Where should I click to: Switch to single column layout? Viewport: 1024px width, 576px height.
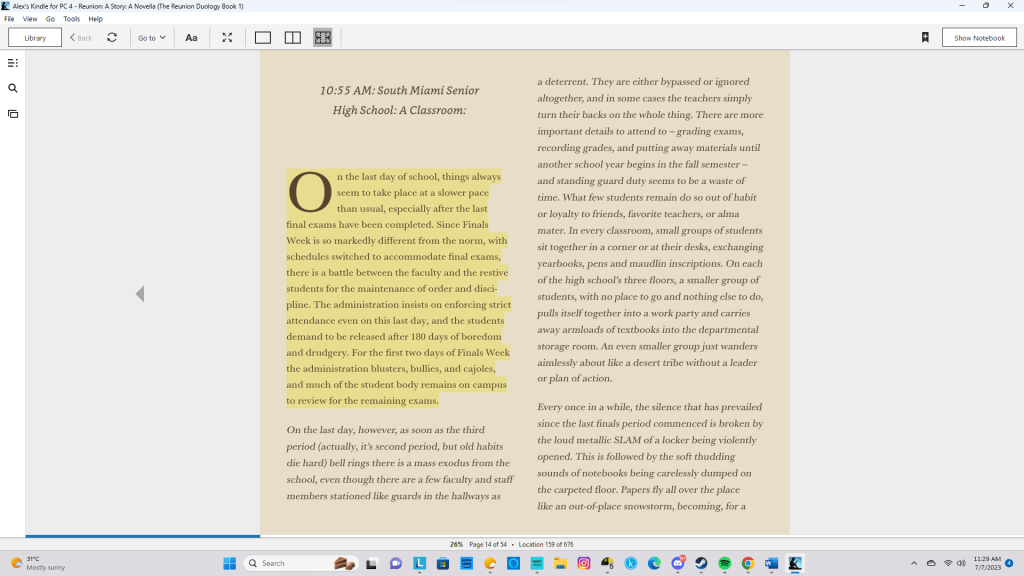click(263, 38)
